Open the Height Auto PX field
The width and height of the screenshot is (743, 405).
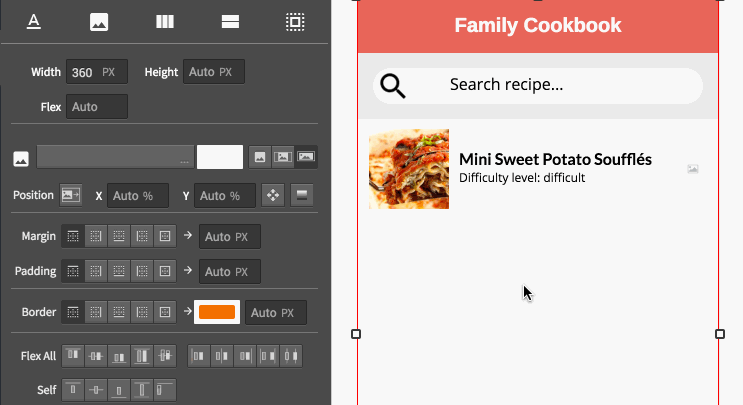tap(213, 72)
